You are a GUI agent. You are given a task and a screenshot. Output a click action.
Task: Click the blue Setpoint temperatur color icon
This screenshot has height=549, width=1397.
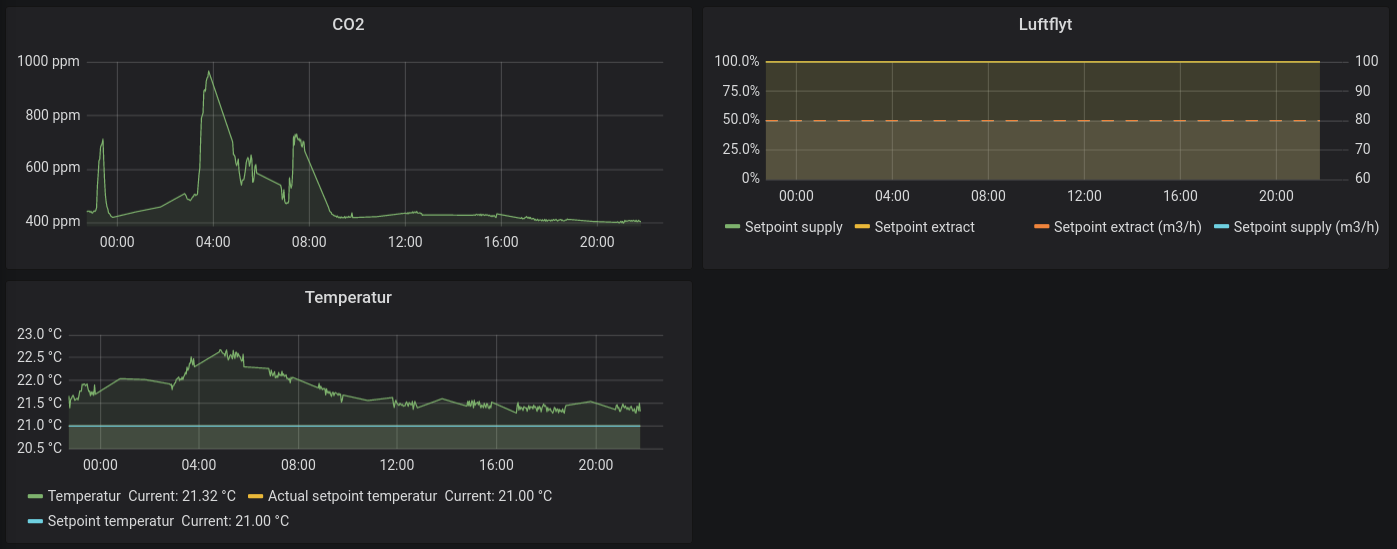pos(36,522)
